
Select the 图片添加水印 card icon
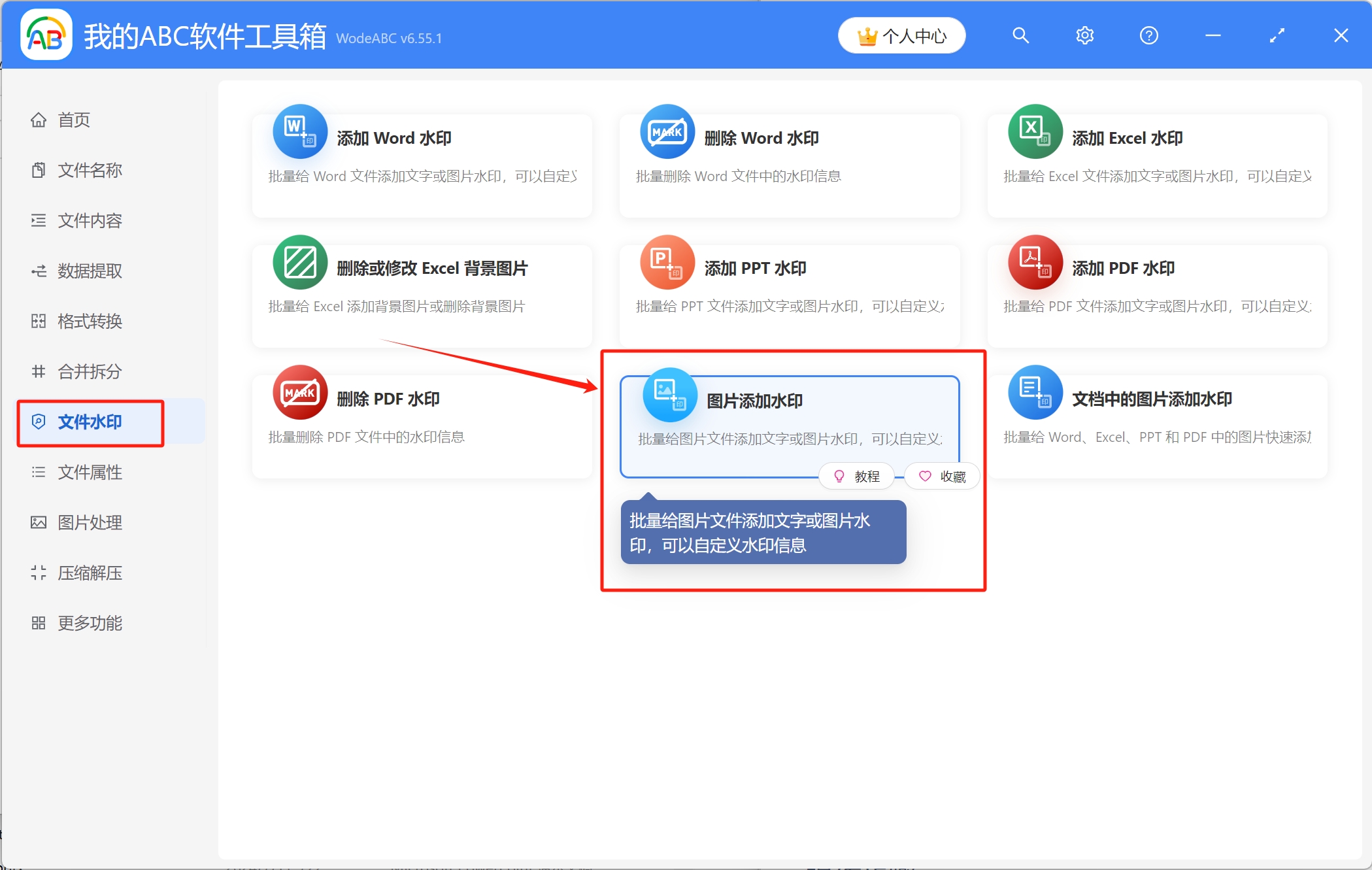point(669,395)
